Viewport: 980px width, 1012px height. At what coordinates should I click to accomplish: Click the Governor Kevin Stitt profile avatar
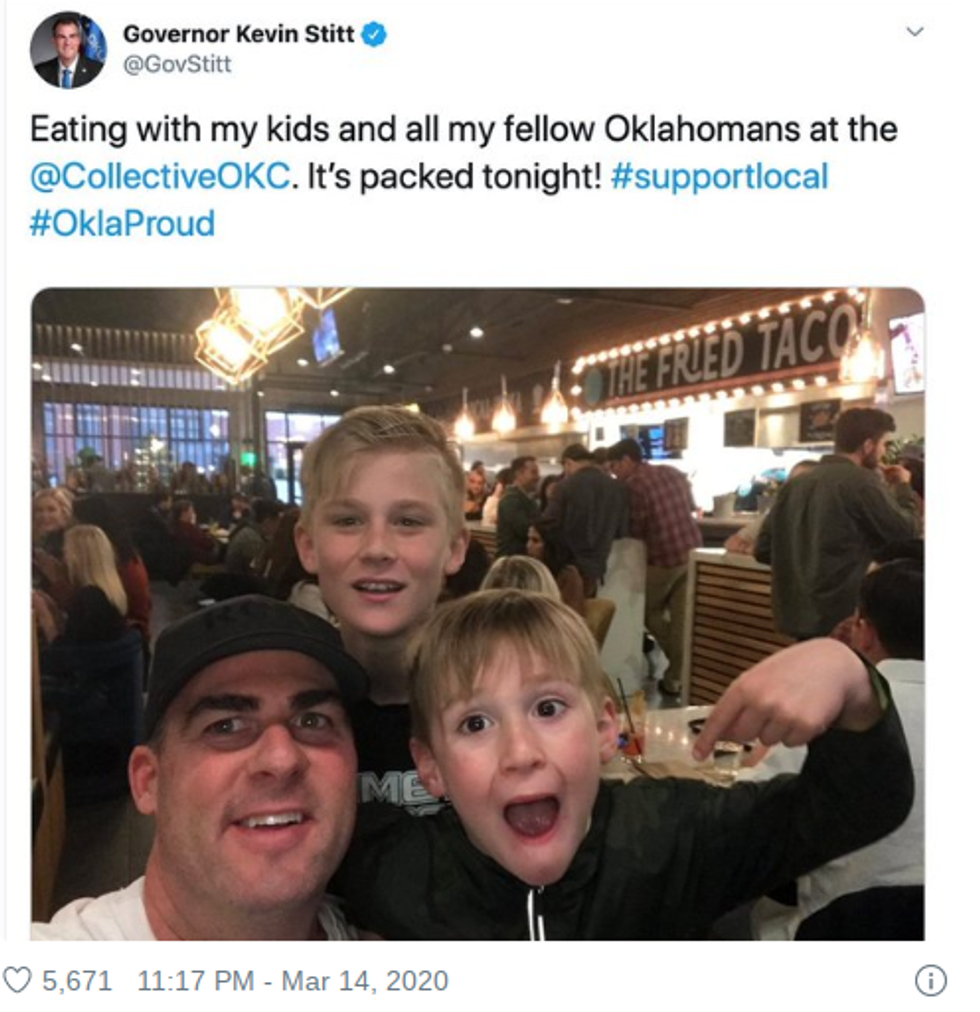67,50
